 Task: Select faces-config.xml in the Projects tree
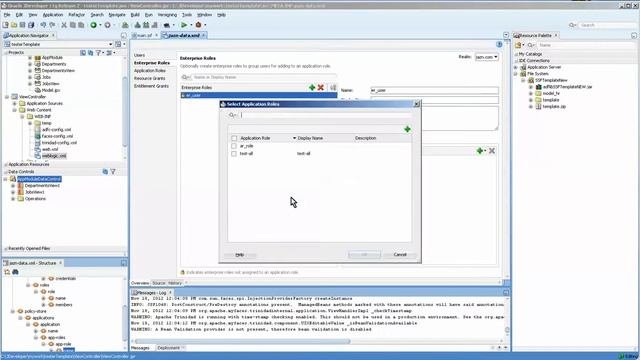coord(57,136)
